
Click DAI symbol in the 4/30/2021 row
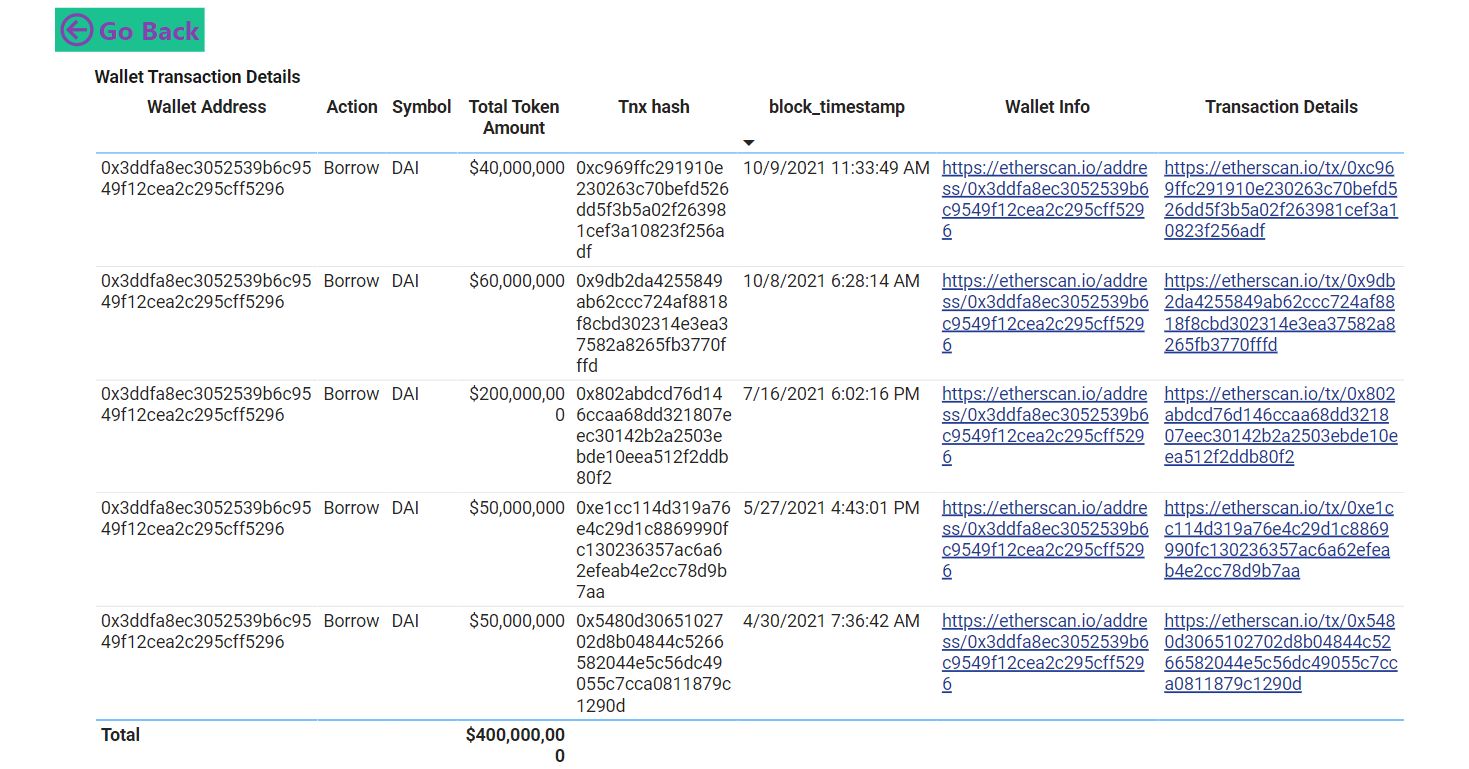tap(405, 621)
